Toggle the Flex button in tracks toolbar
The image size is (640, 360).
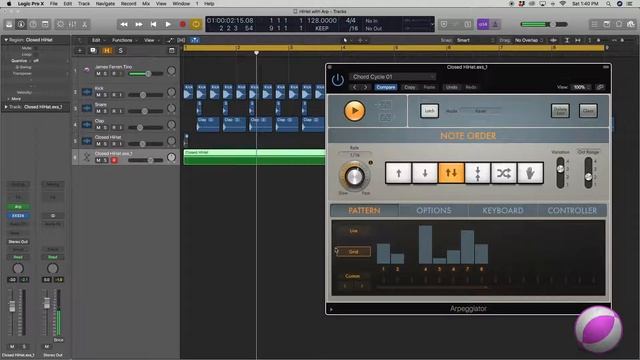click(x=181, y=40)
